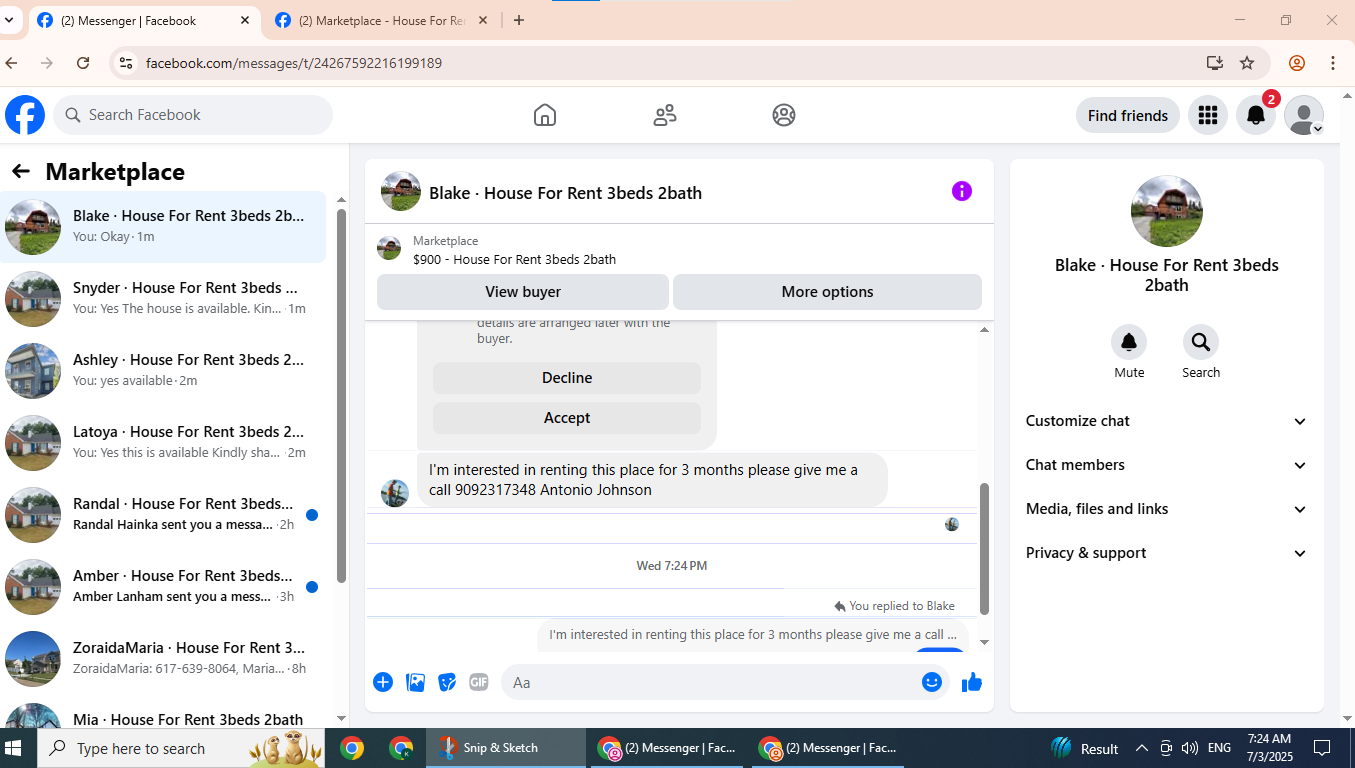This screenshot has width=1355, height=768.
Task: Open the Latoya conversation
Action: pos(163,442)
